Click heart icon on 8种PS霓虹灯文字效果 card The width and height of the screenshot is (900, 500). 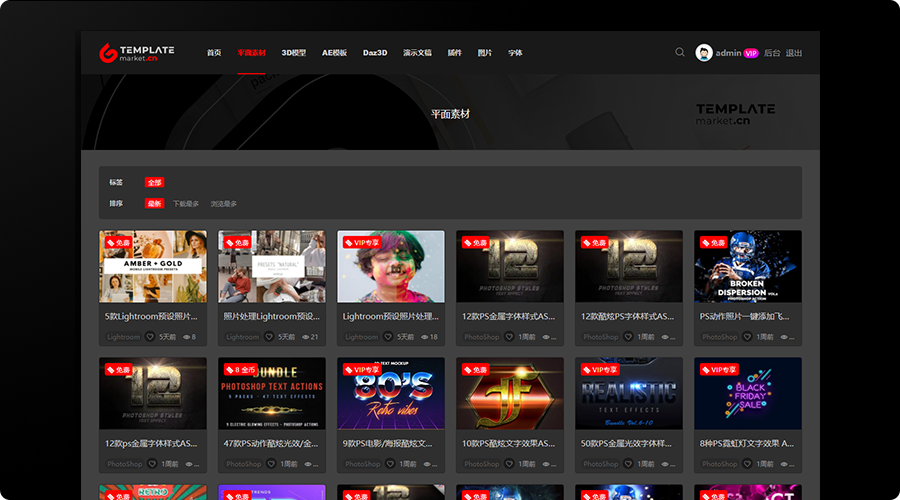747,464
